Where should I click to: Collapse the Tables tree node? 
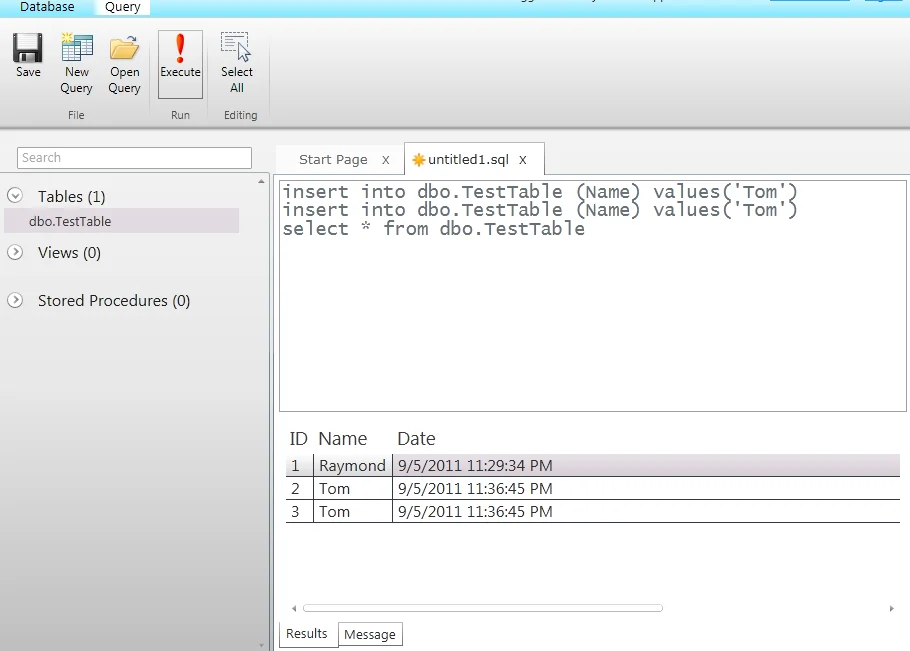coord(15,196)
